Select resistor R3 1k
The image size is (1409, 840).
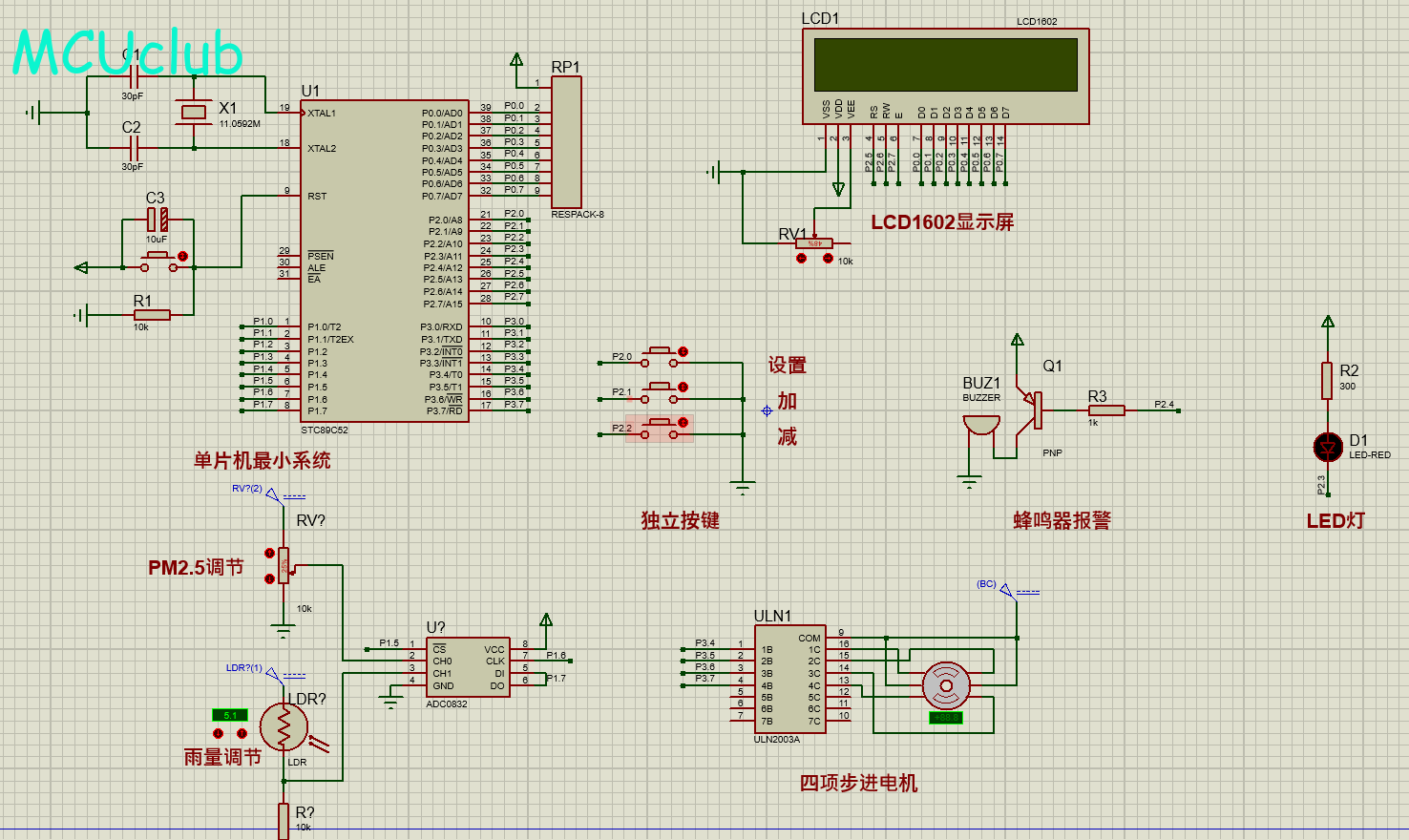1106,410
